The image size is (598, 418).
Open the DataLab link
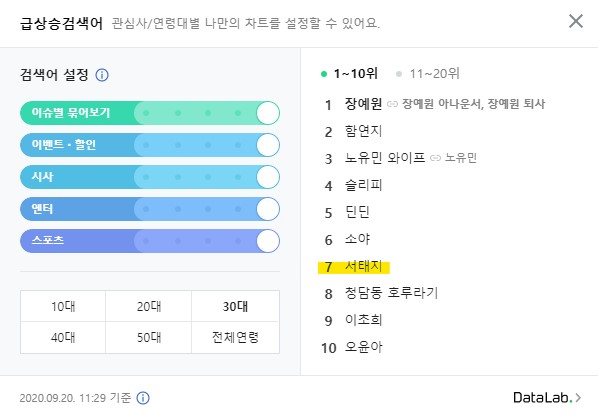[x=547, y=398]
